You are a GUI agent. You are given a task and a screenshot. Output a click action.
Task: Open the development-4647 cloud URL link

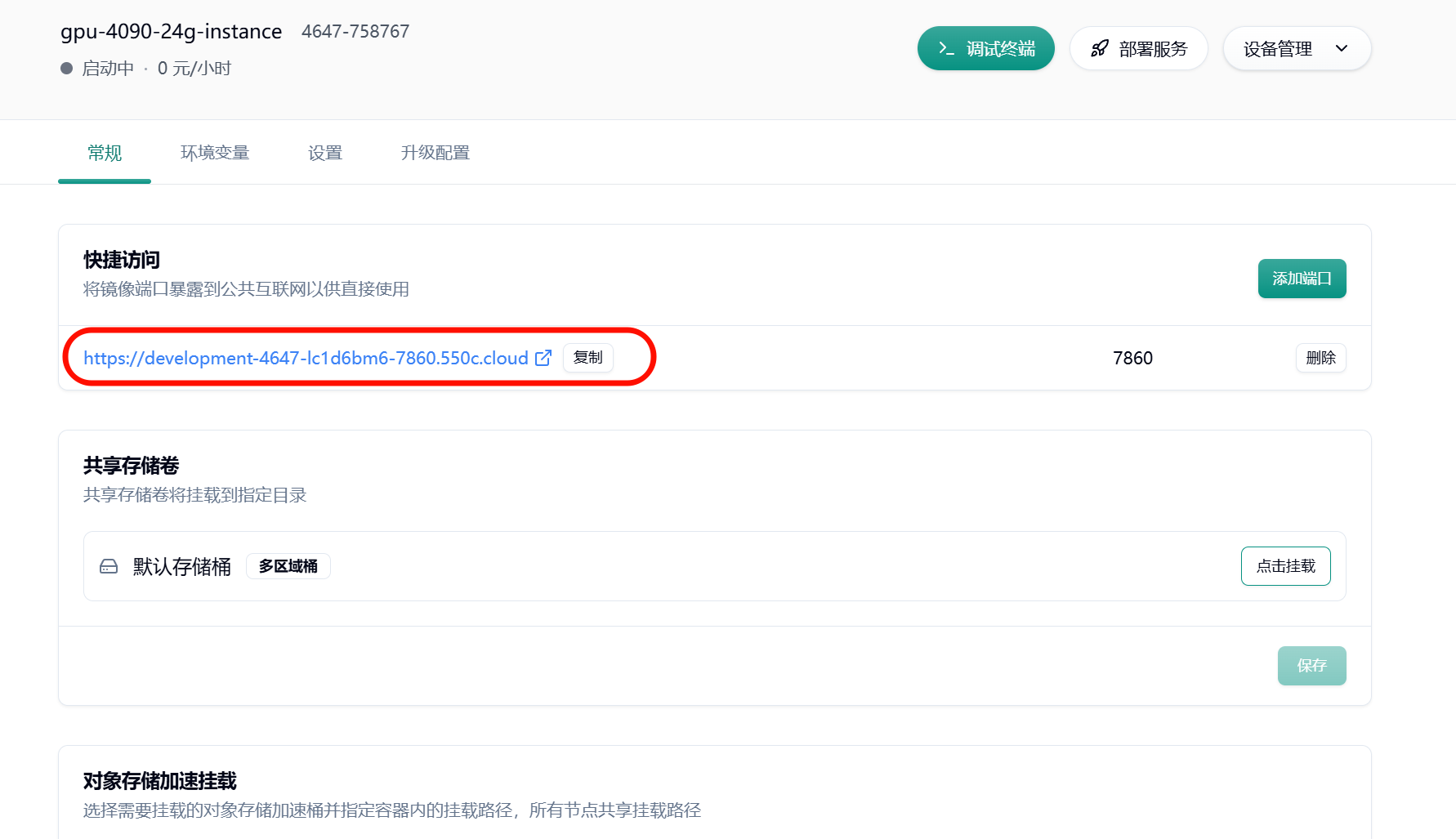pos(306,358)
